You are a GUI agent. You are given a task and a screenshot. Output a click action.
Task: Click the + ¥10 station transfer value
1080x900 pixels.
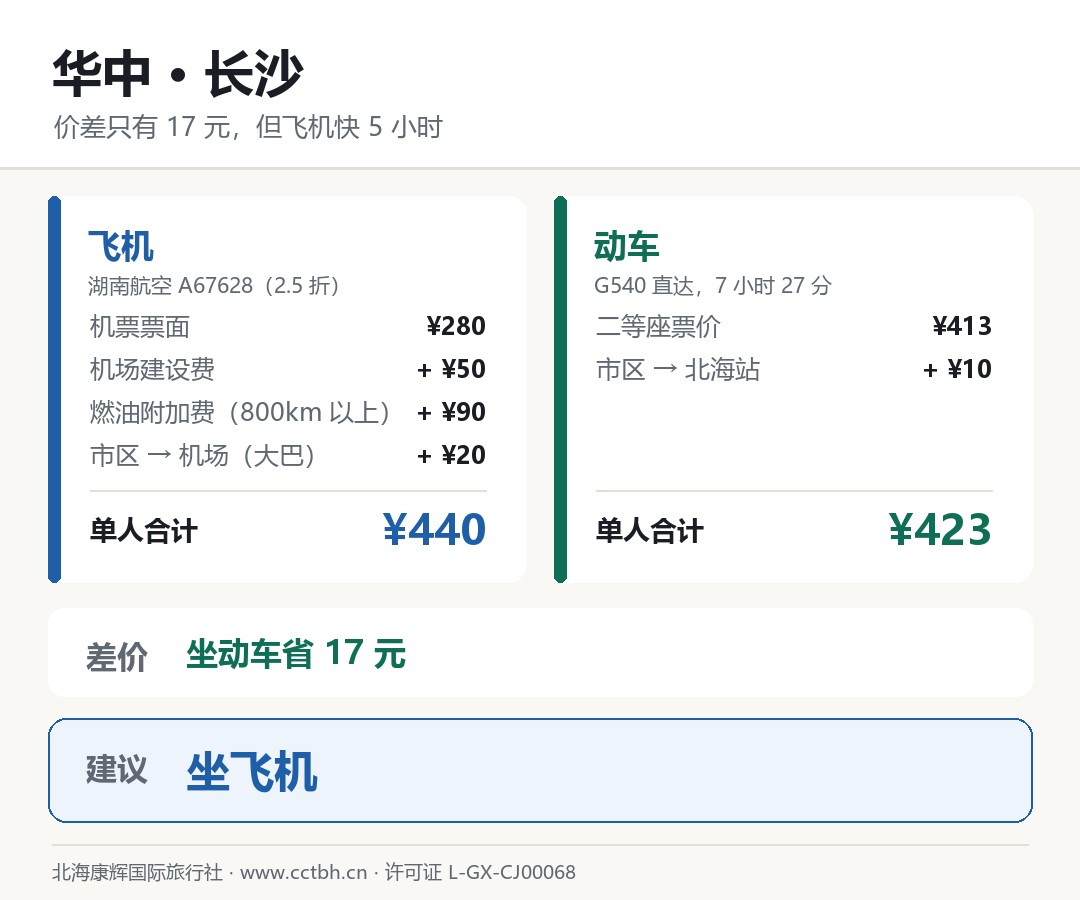pos(958,369)
